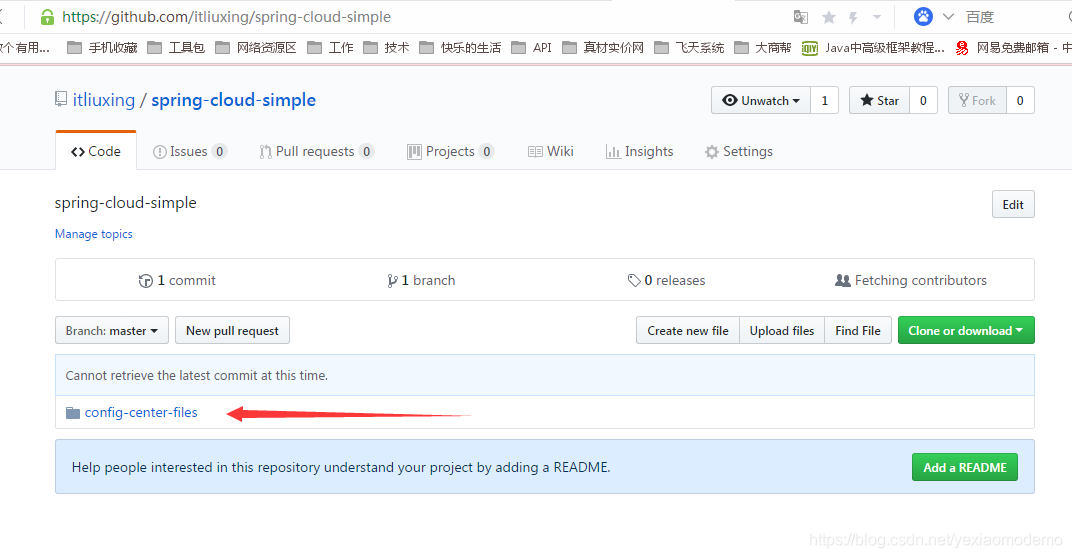Screen dimensions: 1072x558
Task: Bookmark page with the star icon in address bar
Action: pos(829,17)
